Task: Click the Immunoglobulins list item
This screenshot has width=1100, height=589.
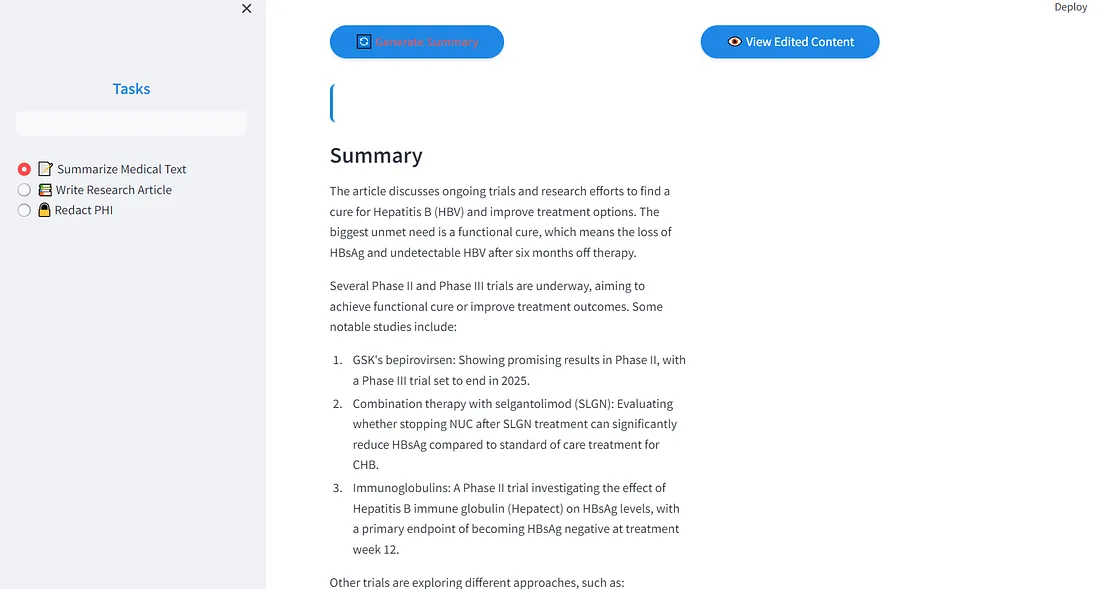Action: click(x=514, y=518)
